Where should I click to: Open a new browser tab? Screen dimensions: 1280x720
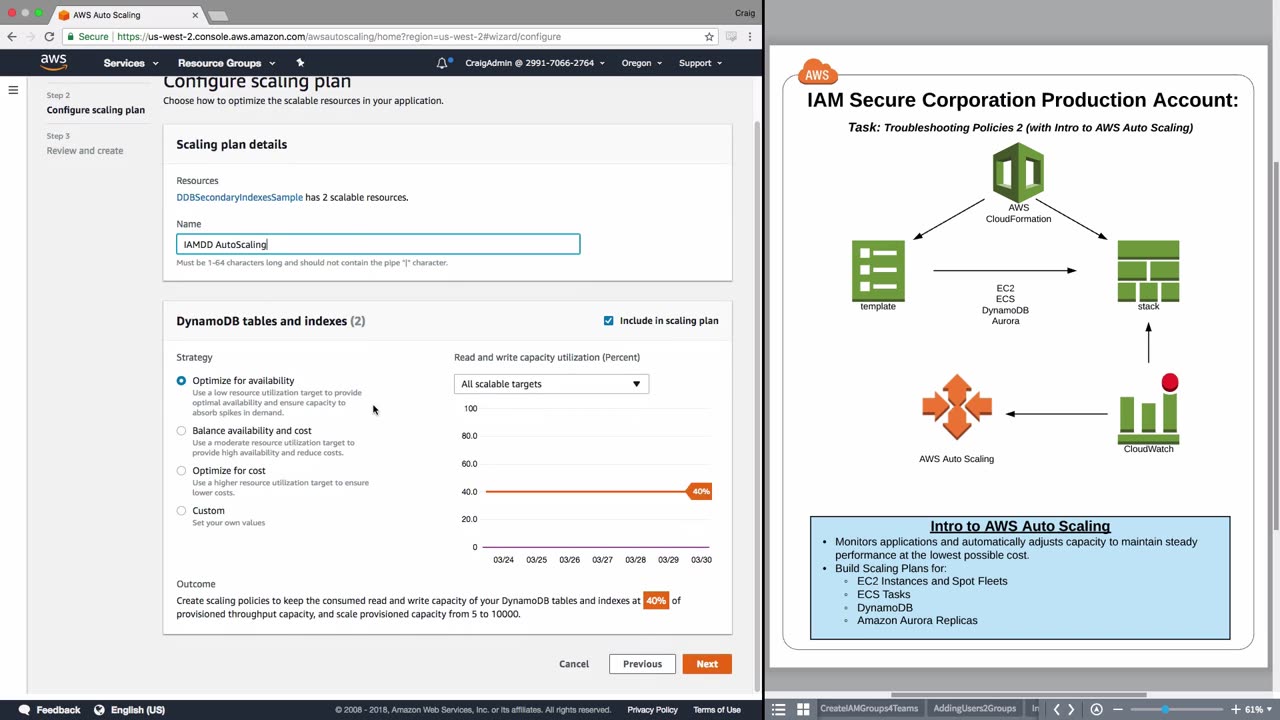[219, 15]
